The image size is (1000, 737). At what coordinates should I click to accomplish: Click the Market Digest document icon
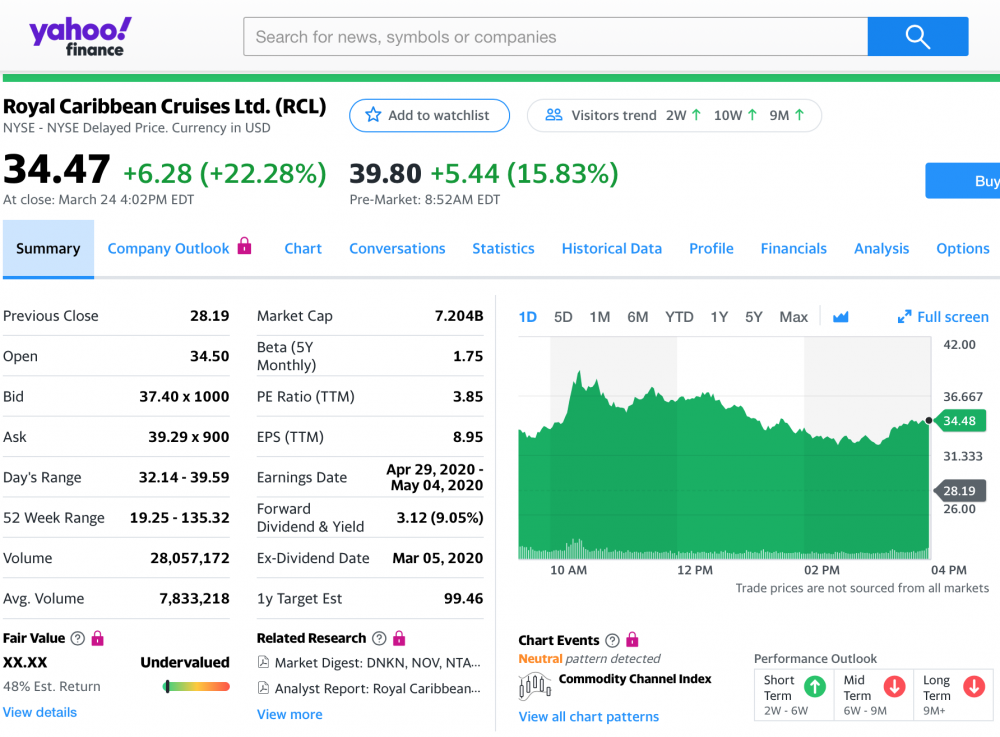tap(263, 662)
